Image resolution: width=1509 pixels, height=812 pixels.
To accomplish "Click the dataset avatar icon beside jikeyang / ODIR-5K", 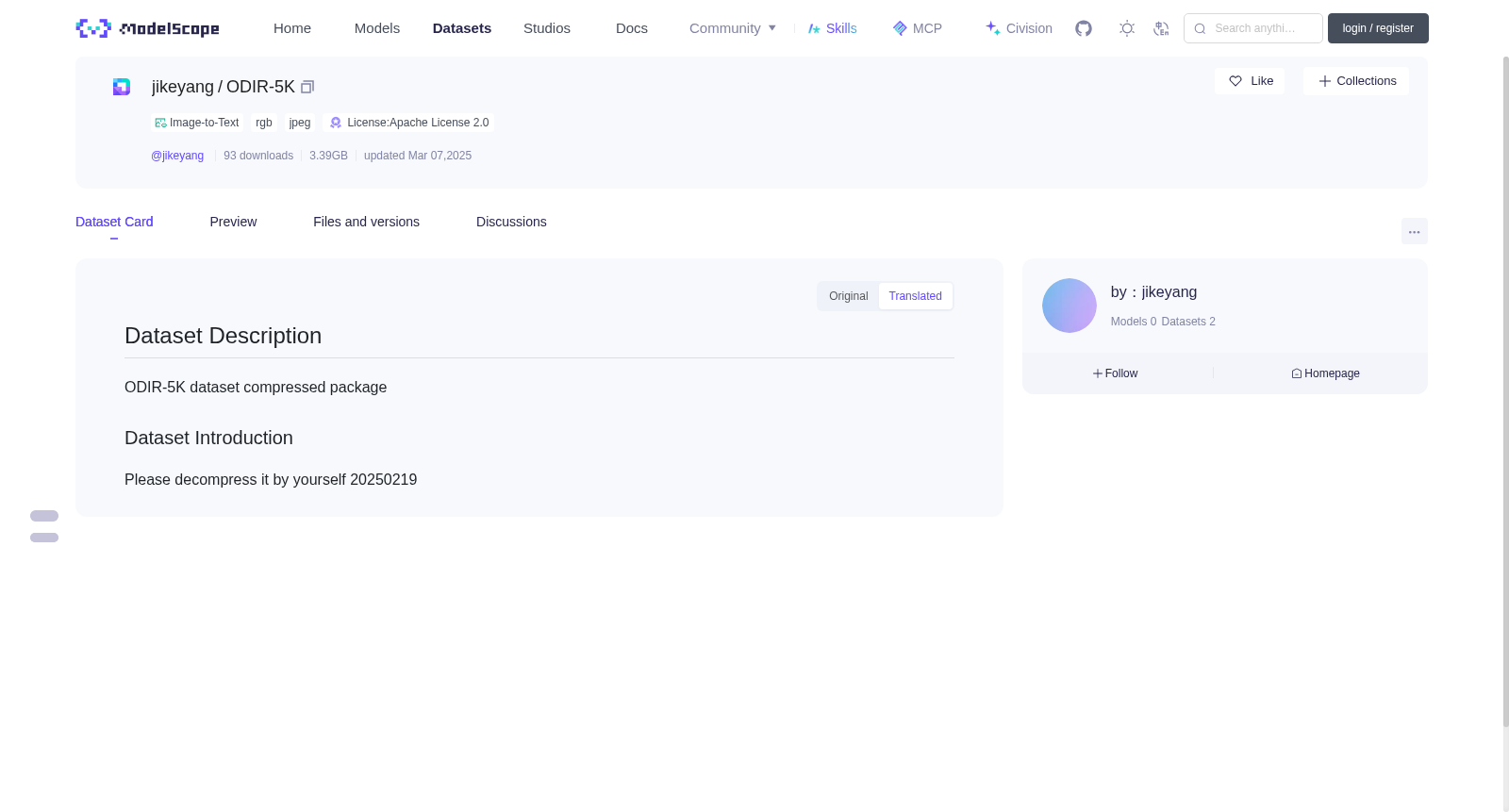I will [x=122, y=87].
